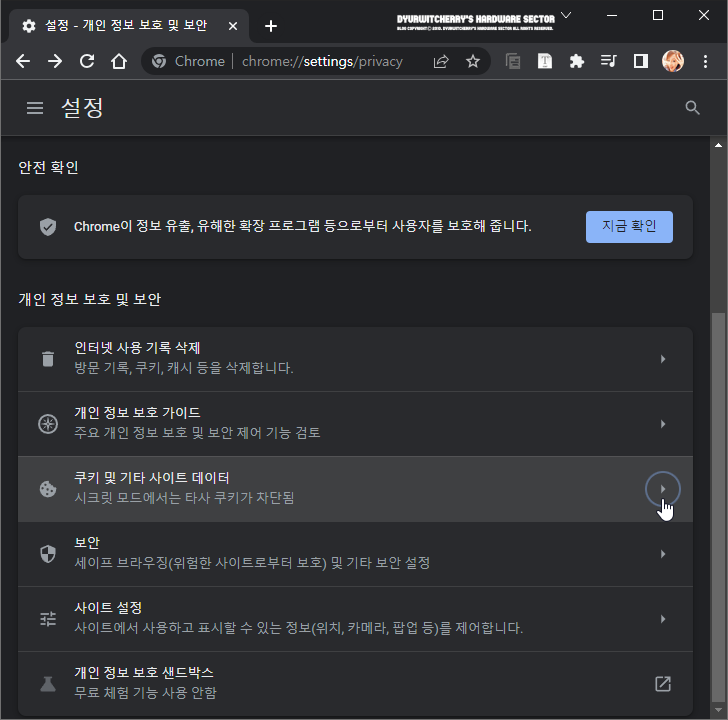Open 개인 정보 보호 샌드박스 entry
The height and width of the screenshot is (720, 728).
355,684
